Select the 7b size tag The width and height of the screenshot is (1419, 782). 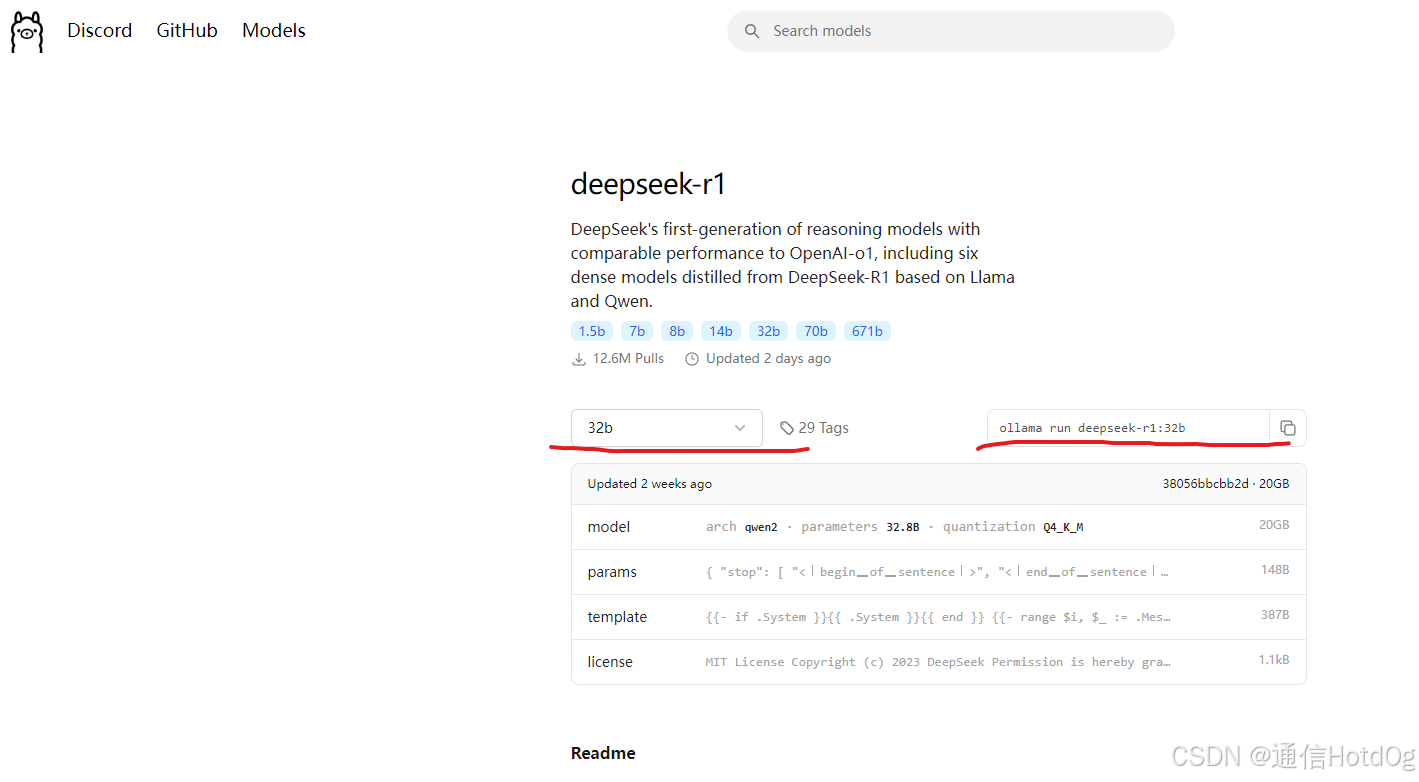[637, 331]
